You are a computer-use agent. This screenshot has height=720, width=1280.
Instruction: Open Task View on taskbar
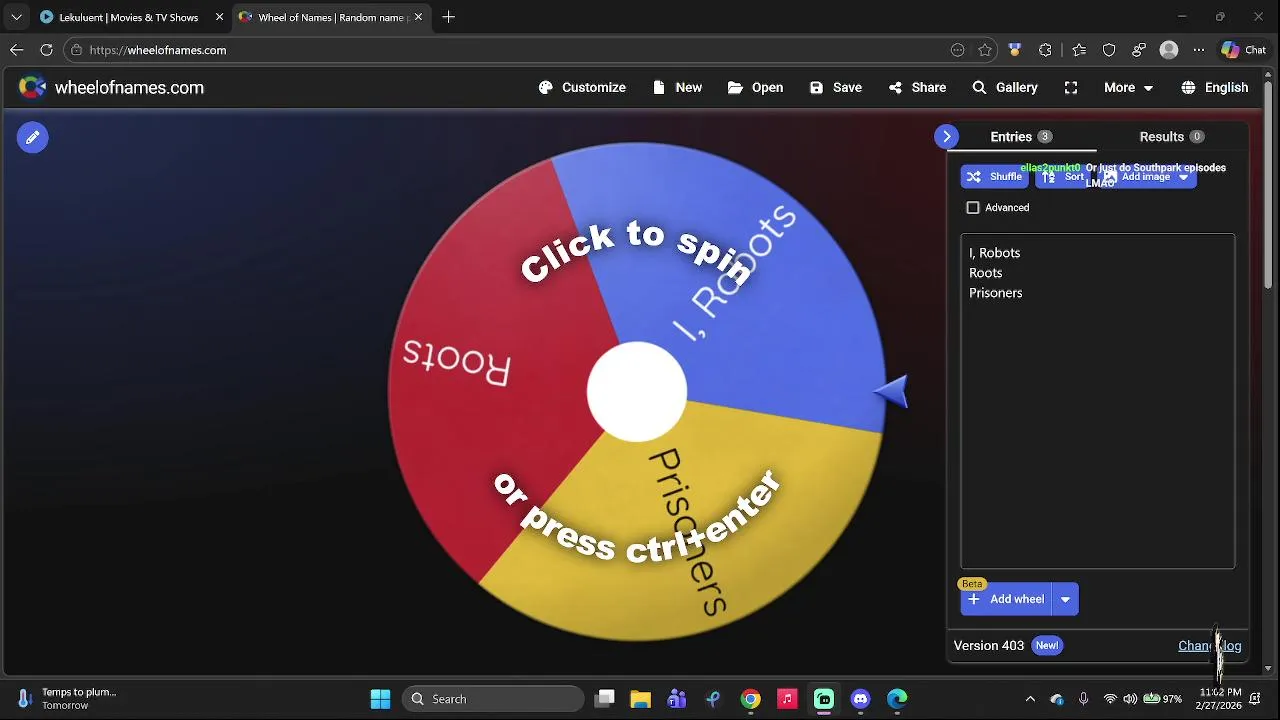(604, 699)
